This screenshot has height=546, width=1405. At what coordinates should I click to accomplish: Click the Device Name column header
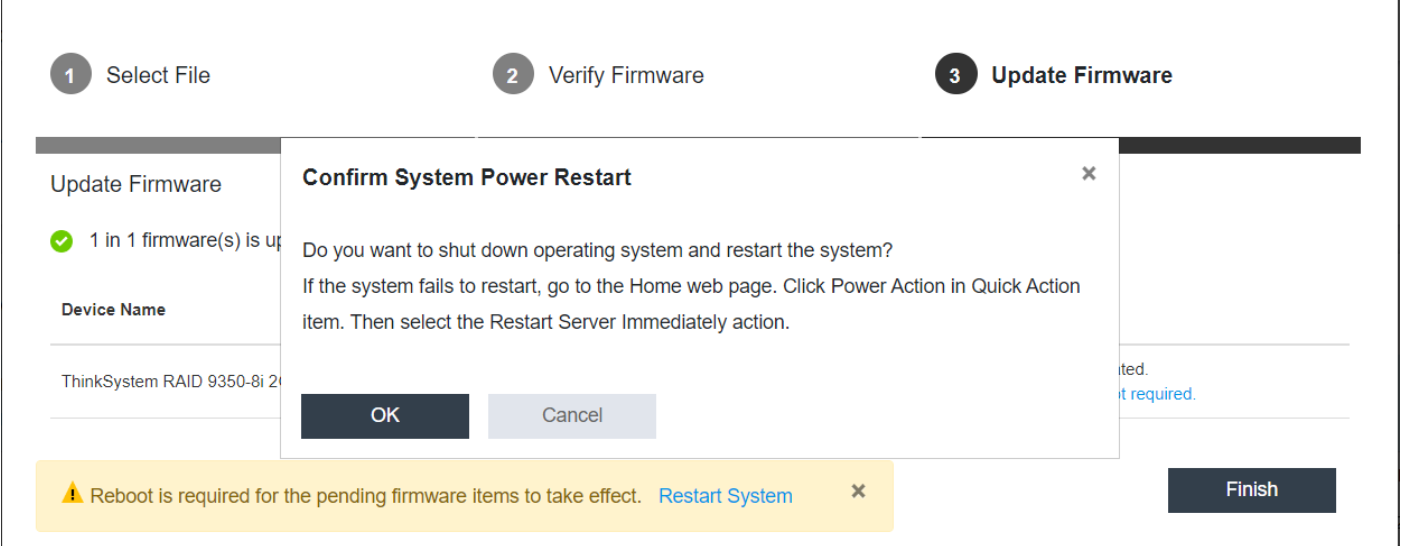coord(113,309)
